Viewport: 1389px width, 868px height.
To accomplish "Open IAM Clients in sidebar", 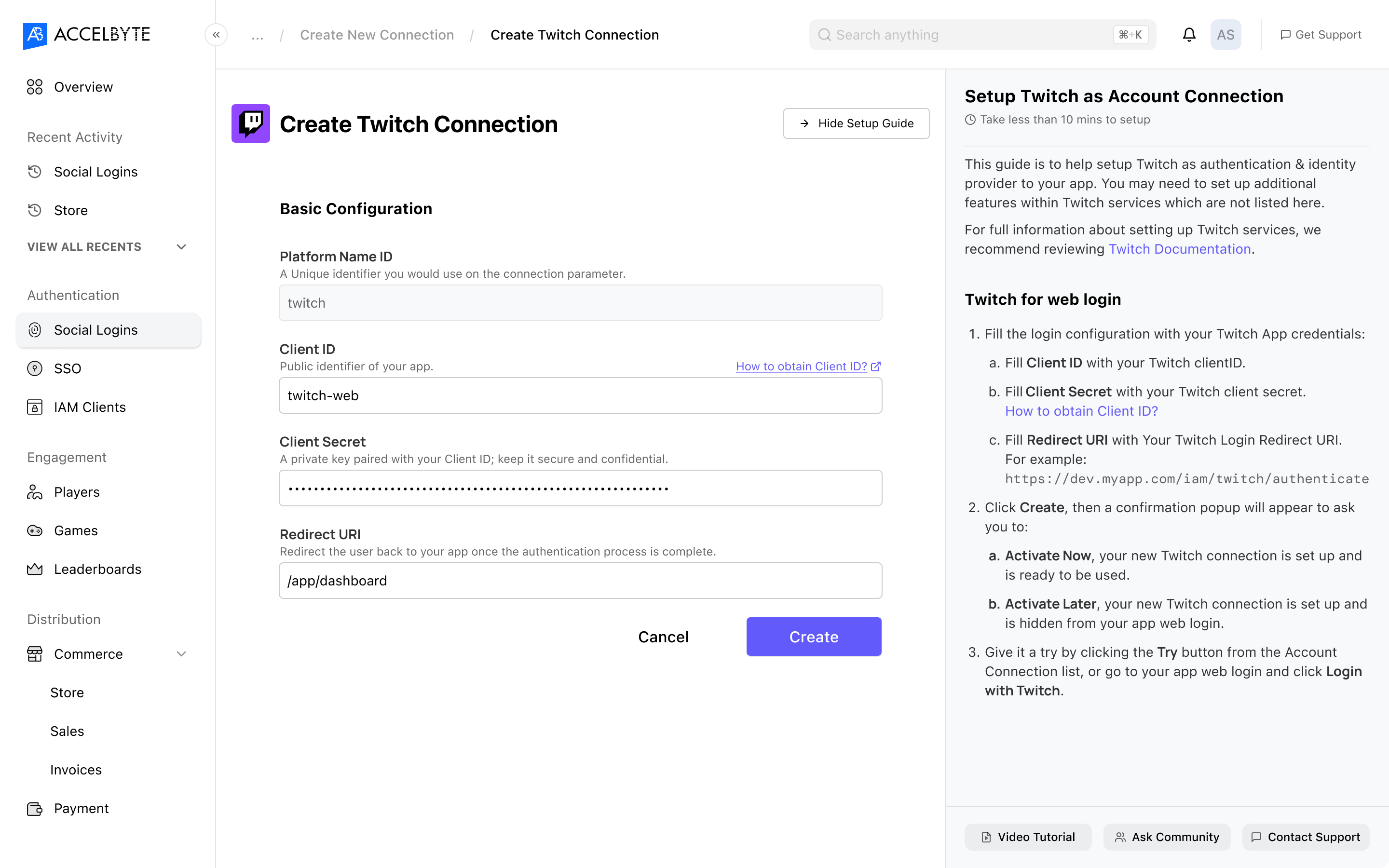I will 90,407.
